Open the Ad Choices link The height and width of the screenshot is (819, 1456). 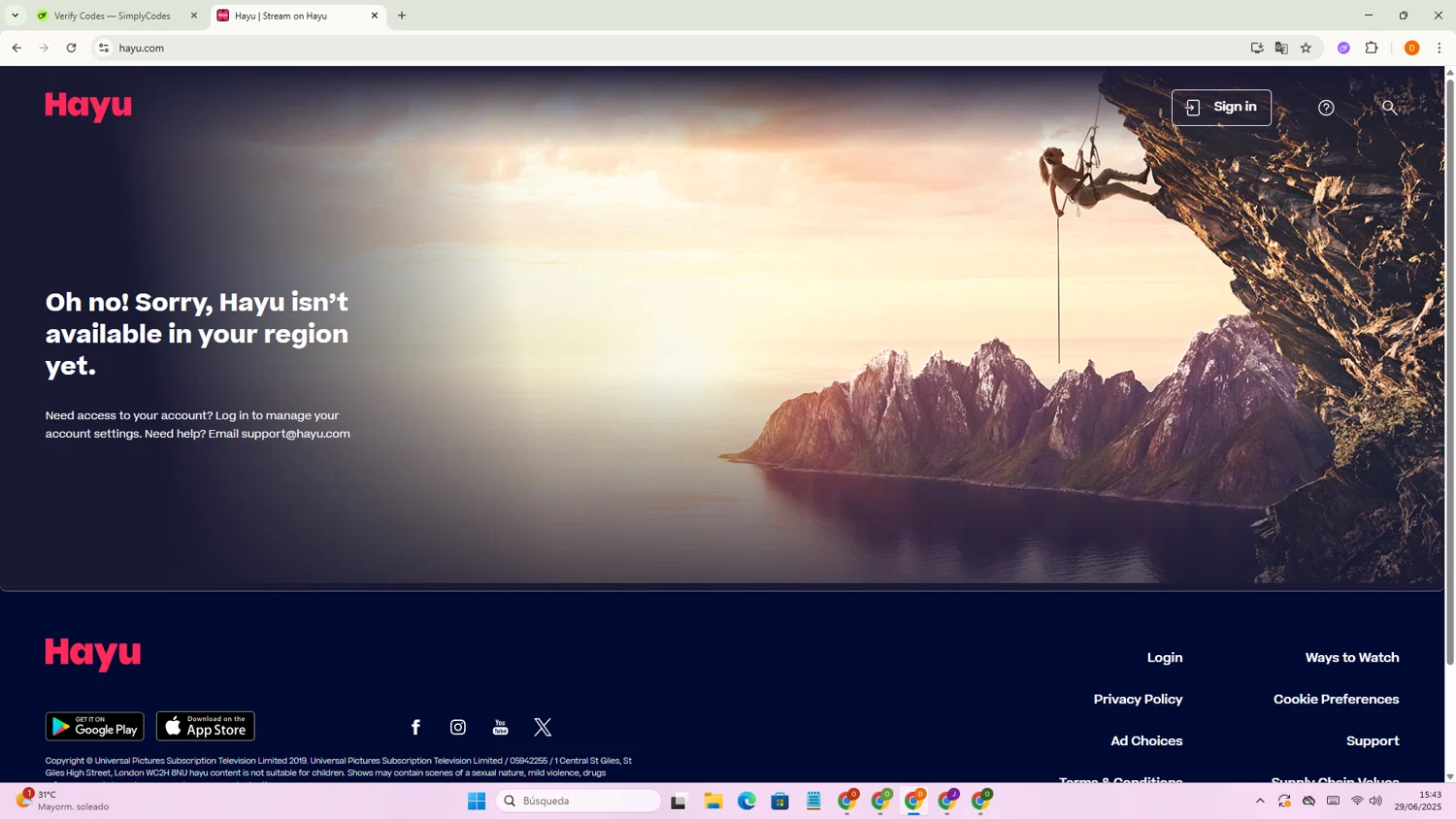point(1146,741)
